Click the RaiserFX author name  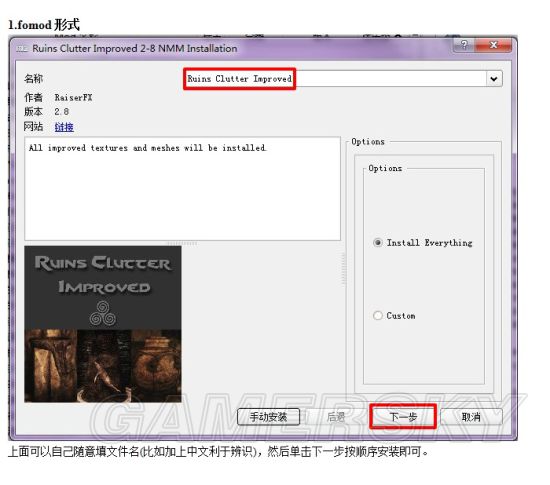73,97
